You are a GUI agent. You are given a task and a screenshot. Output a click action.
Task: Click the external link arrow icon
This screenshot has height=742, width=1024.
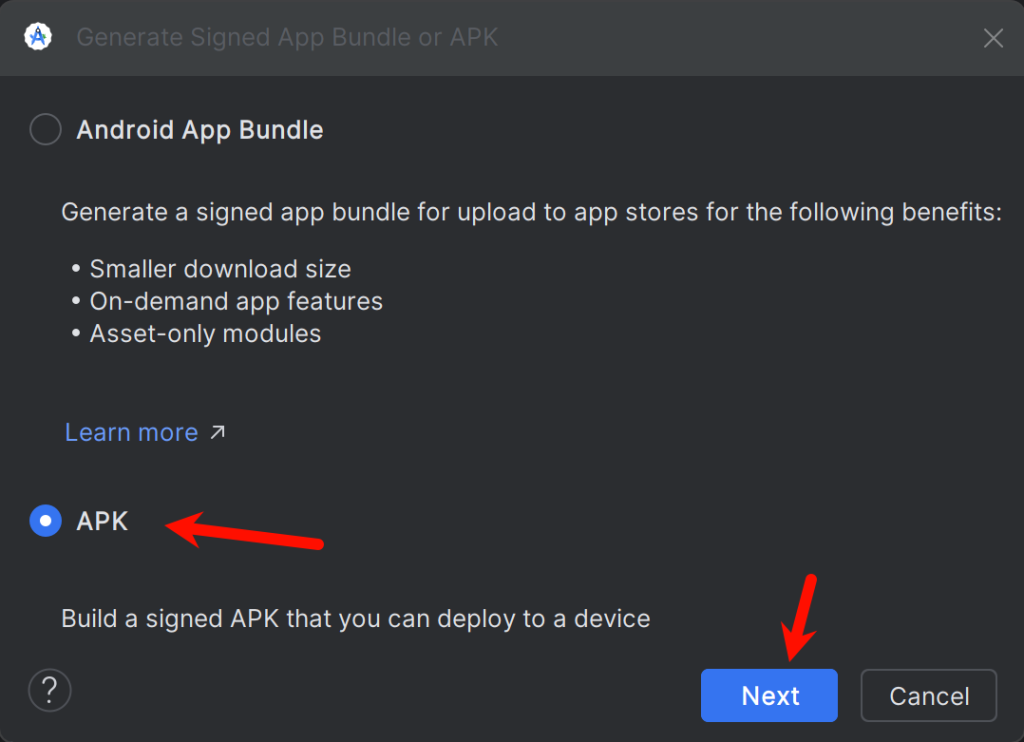pyautogui.click(x=217, y=432)
